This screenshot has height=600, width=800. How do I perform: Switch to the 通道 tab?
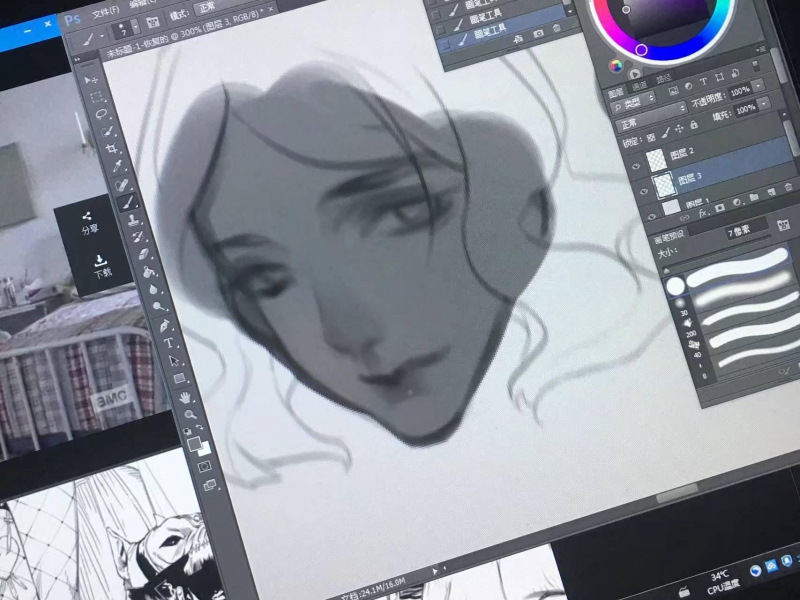coord(639,86)
